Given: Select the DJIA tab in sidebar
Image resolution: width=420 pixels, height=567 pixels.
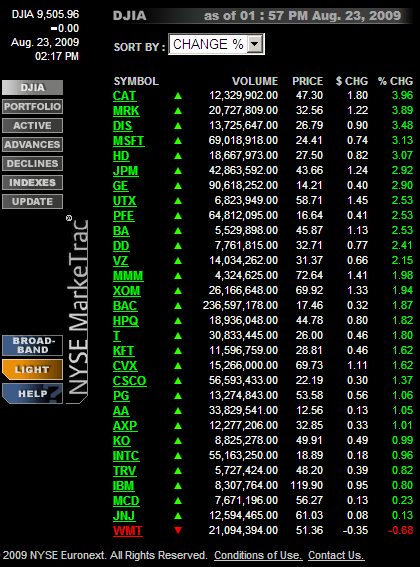Looking at the screenshot, I should point(32,88).
